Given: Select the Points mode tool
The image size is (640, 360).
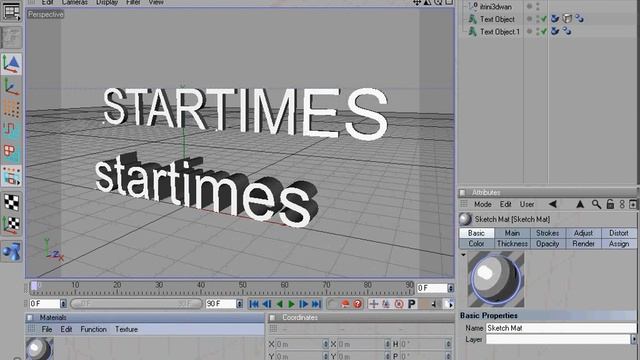Looking at the screenshot, I should click(11, 109).
